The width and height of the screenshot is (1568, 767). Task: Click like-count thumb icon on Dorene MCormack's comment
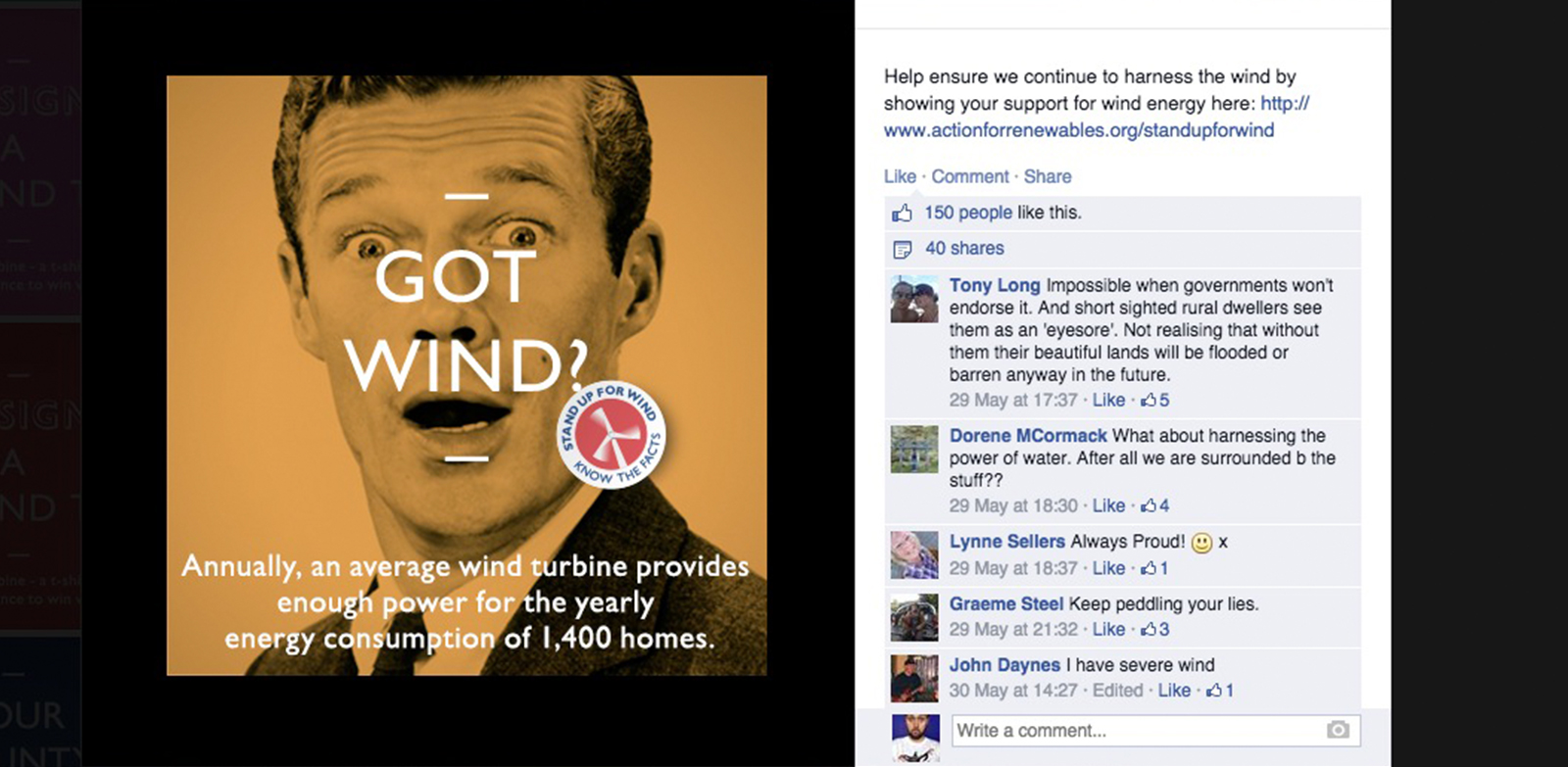coord(1148,505)
